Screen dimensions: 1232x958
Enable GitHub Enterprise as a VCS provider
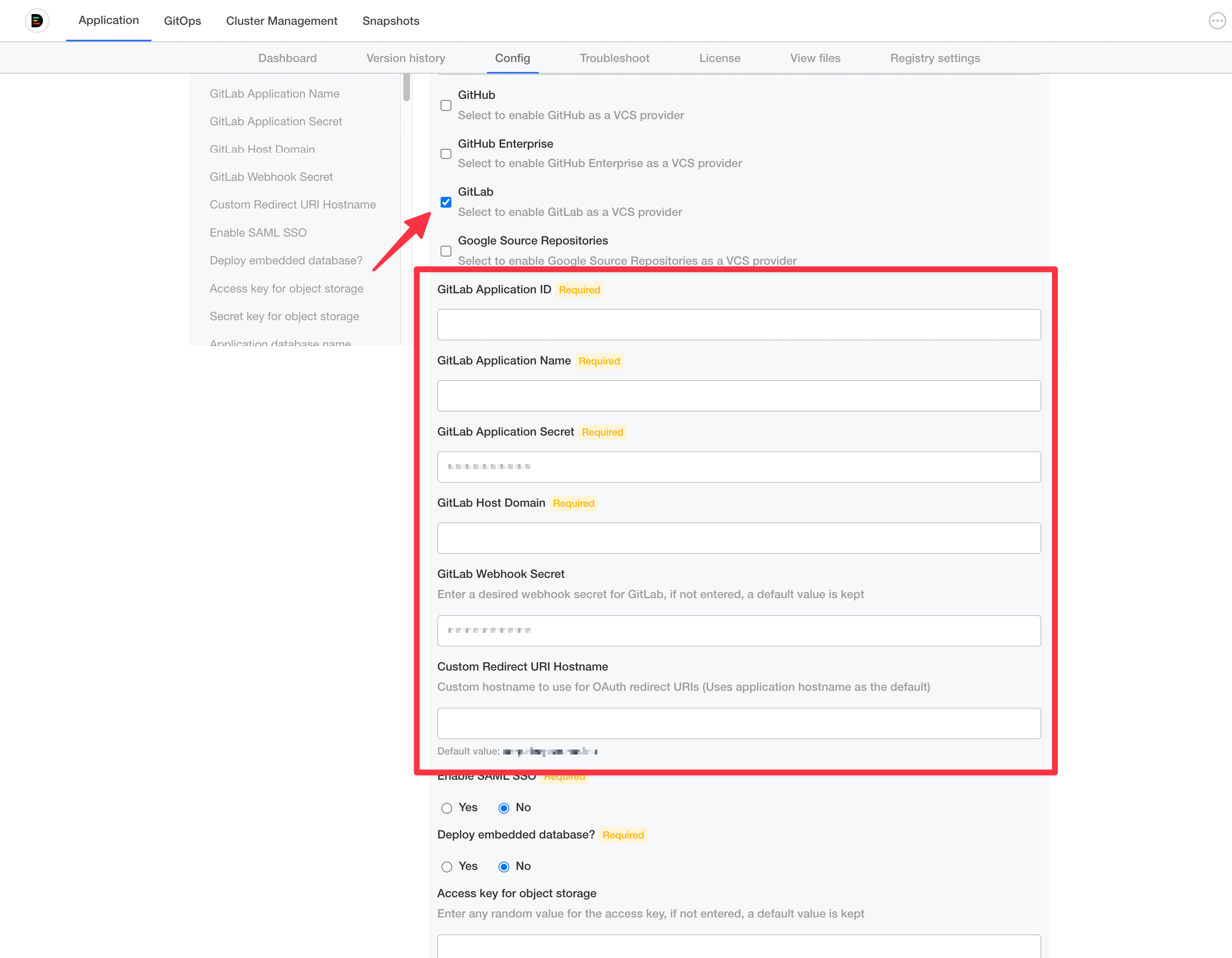tap(446, 154)
